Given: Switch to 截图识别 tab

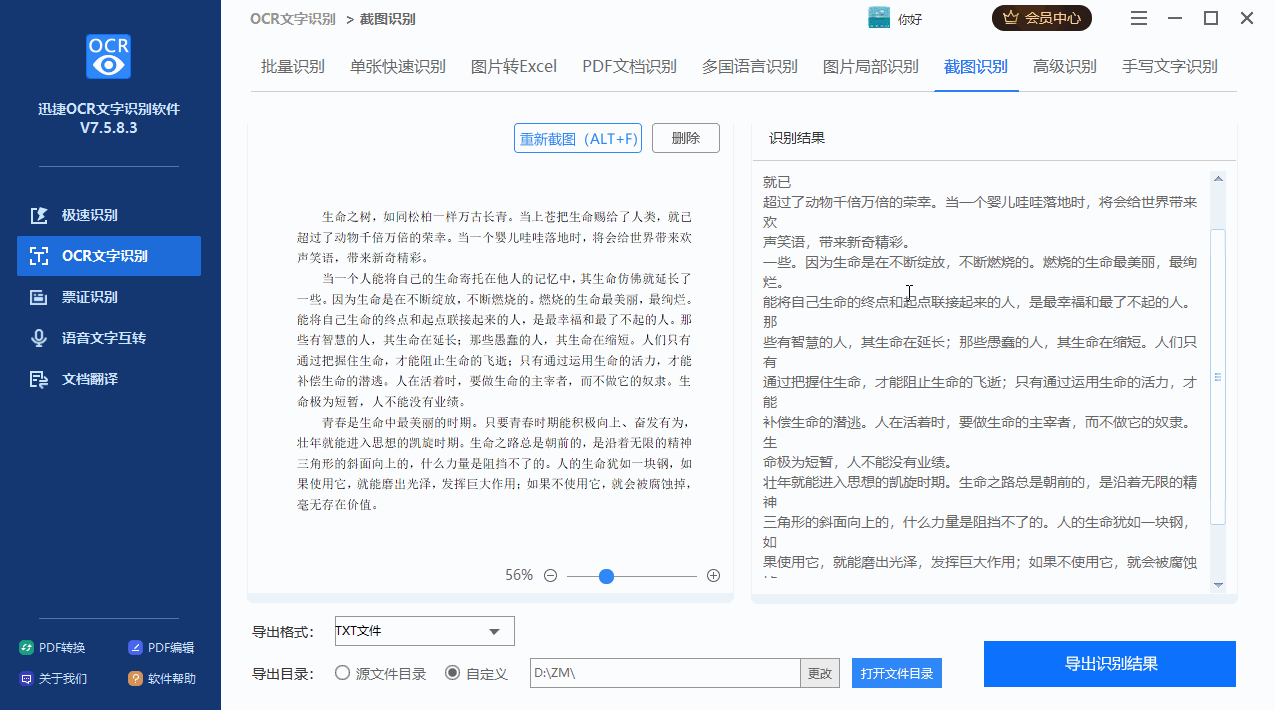Looking at the screenshot, I should pos(976,67).
